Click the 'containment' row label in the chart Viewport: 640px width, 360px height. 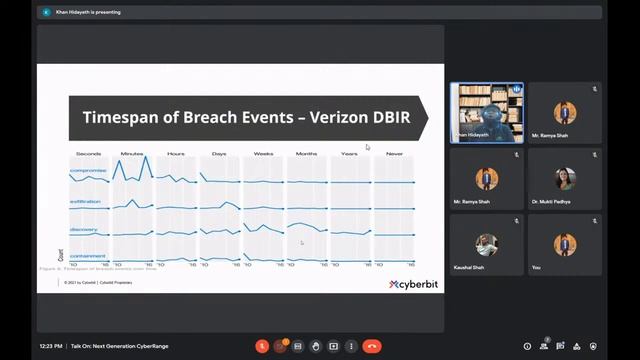pos(88,256)
